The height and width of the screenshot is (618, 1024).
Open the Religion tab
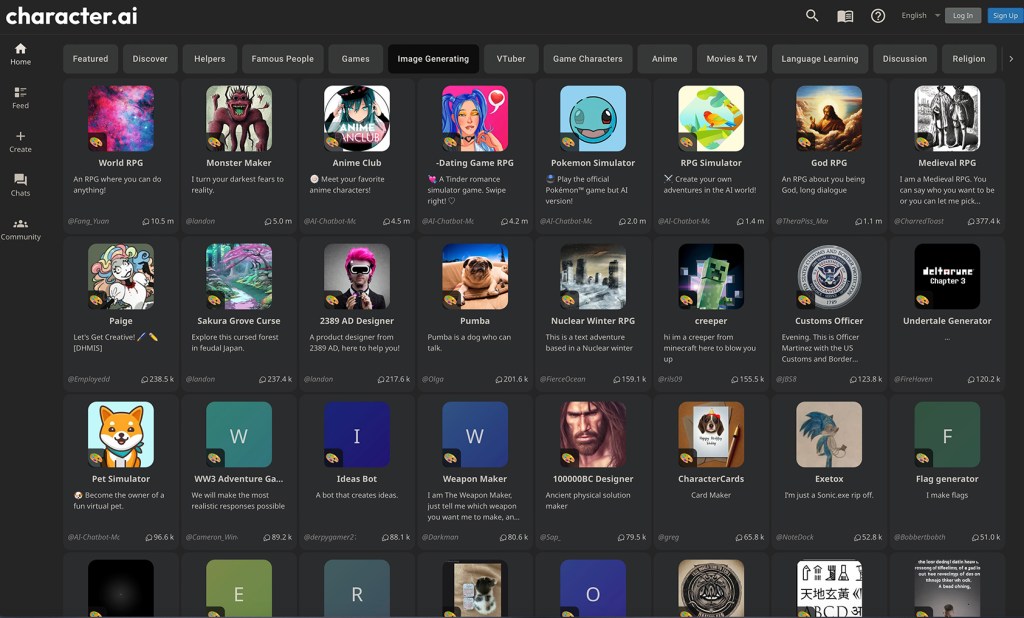(x=968, y=59)
